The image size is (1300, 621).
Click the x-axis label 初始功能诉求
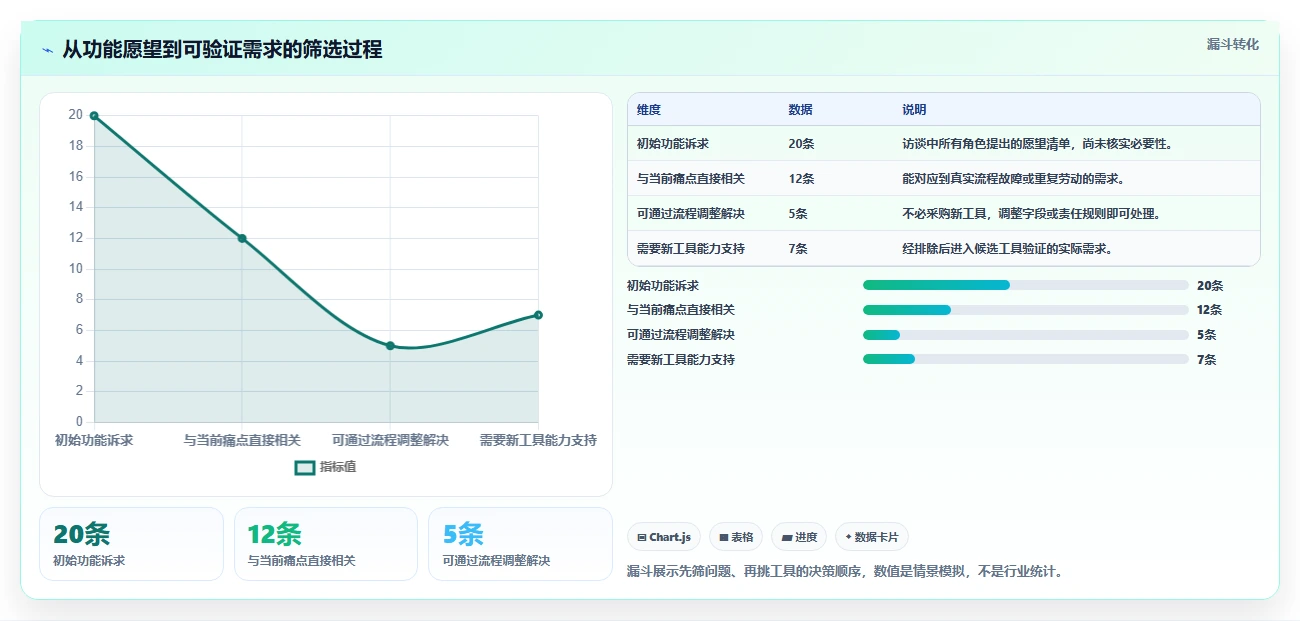point(94,440)
